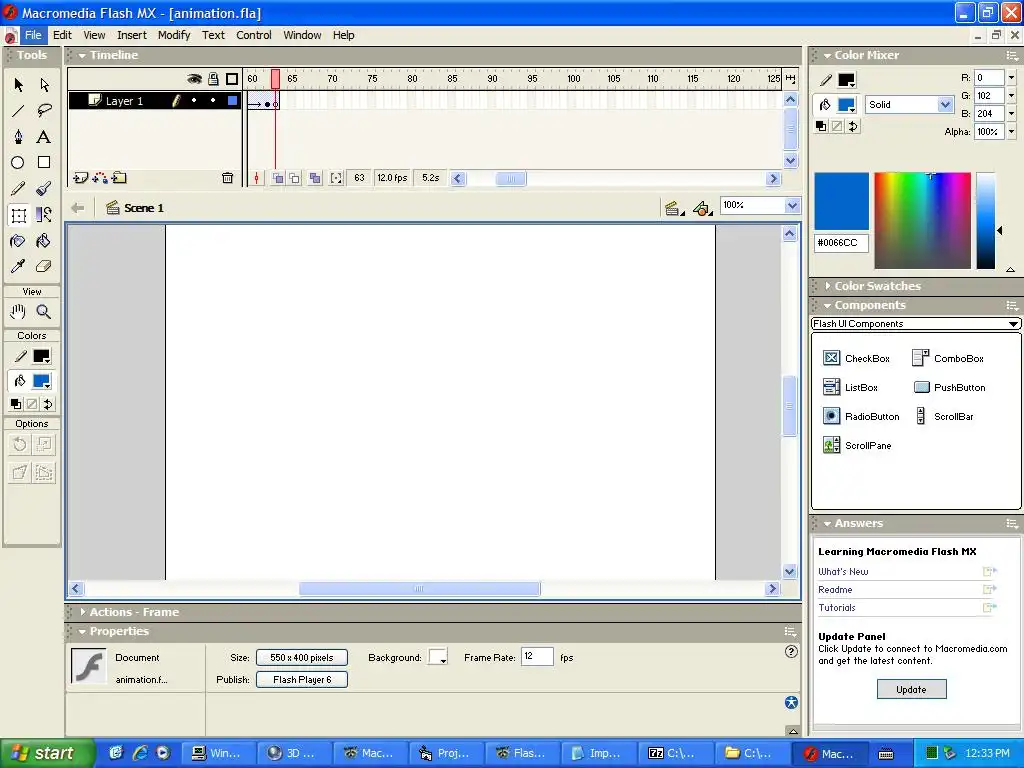Toggle Onion Skin Outlines
Image resolution: width=1024 pixels, height=768 pixels.
(295, 178)
